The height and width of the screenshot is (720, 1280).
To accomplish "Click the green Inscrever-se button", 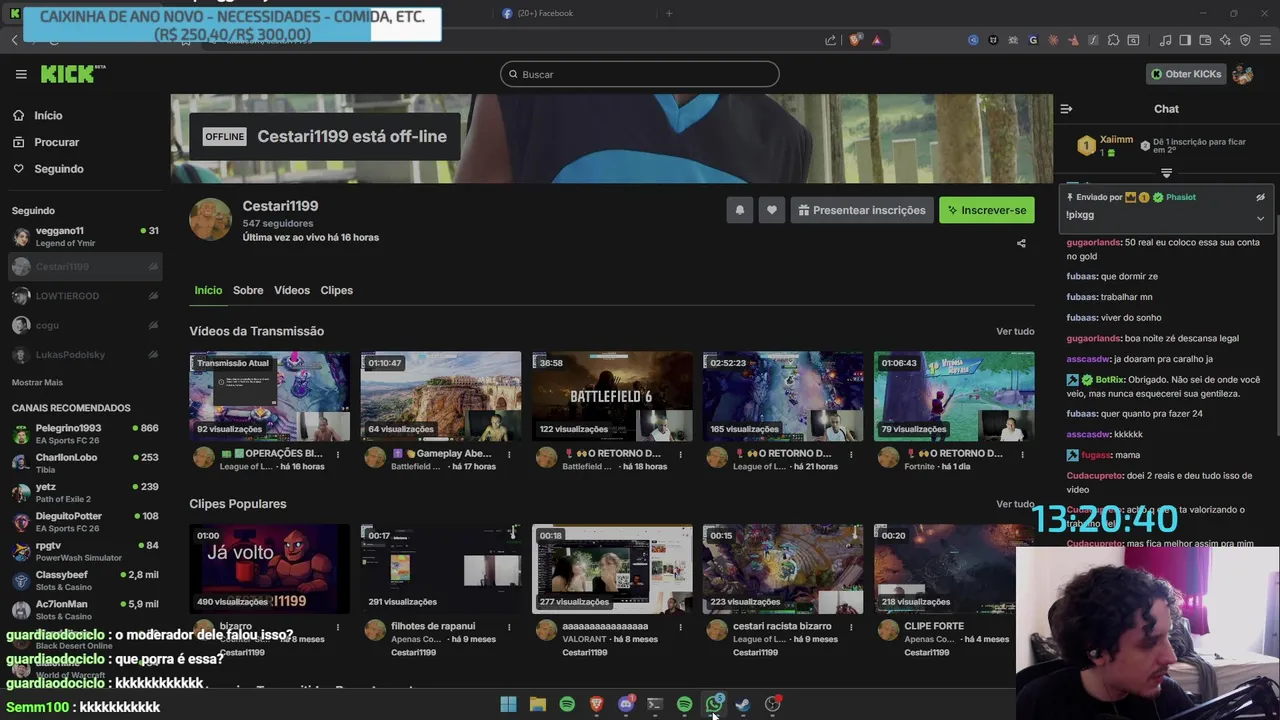I will [986, 210].
